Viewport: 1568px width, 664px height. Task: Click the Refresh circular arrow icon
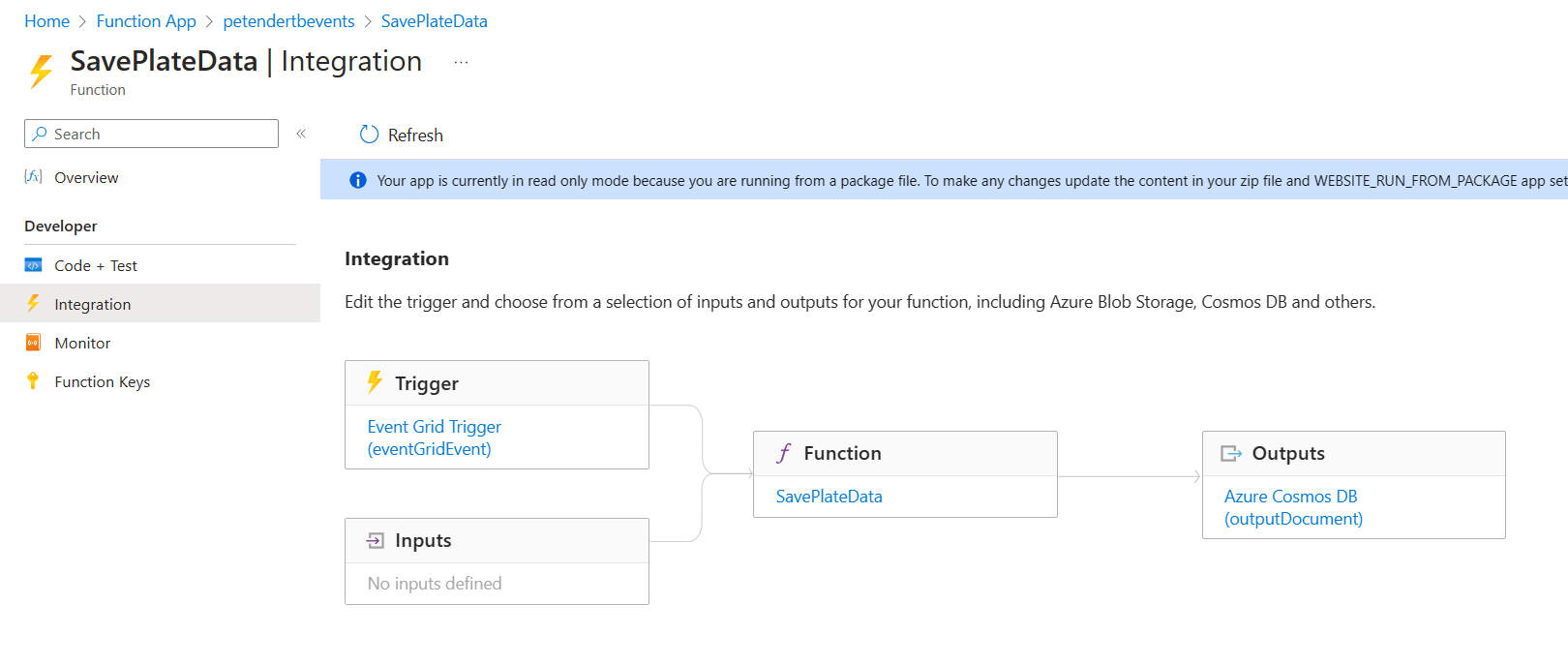[369, 135]
